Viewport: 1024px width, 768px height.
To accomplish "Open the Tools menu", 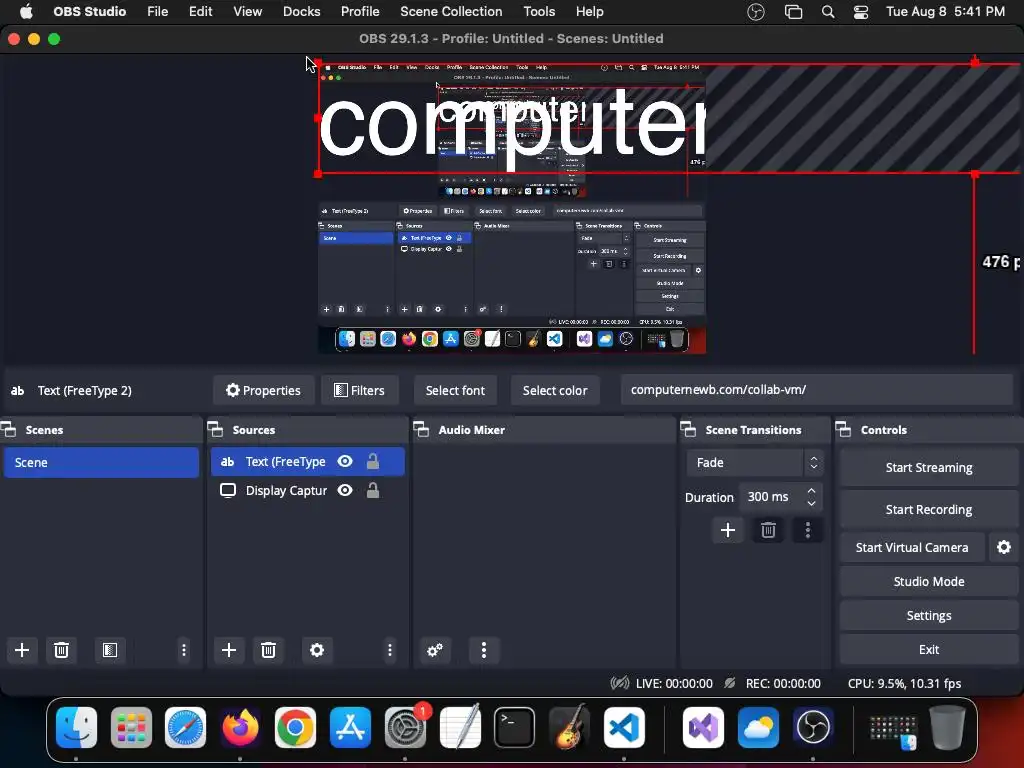I will [x=539, y=12].
